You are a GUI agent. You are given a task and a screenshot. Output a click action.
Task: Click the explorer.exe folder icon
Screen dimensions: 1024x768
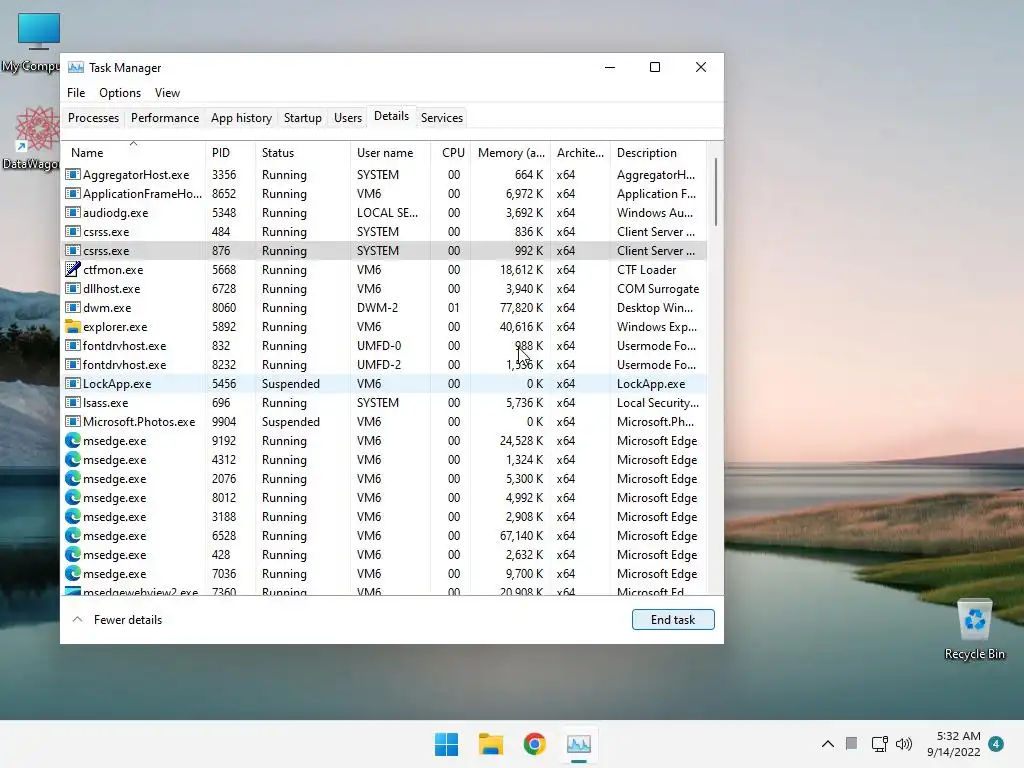click(72, 326)
